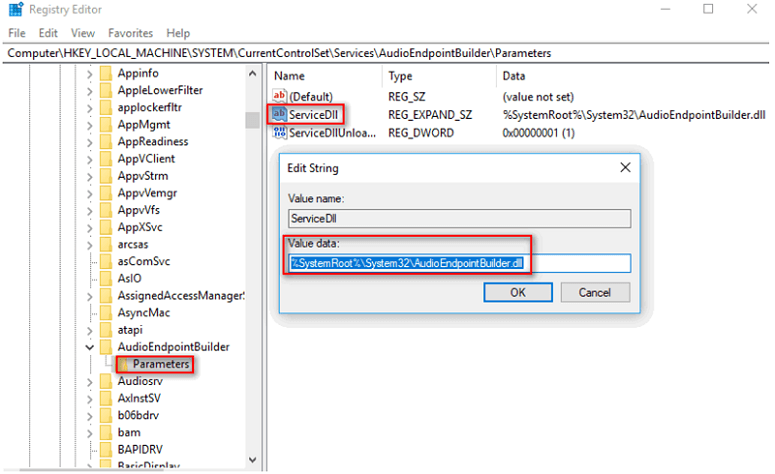Viewport: 775px width, 474px height.
Task: Expand the AppvStrm key
Action: [x=89, y=177]
